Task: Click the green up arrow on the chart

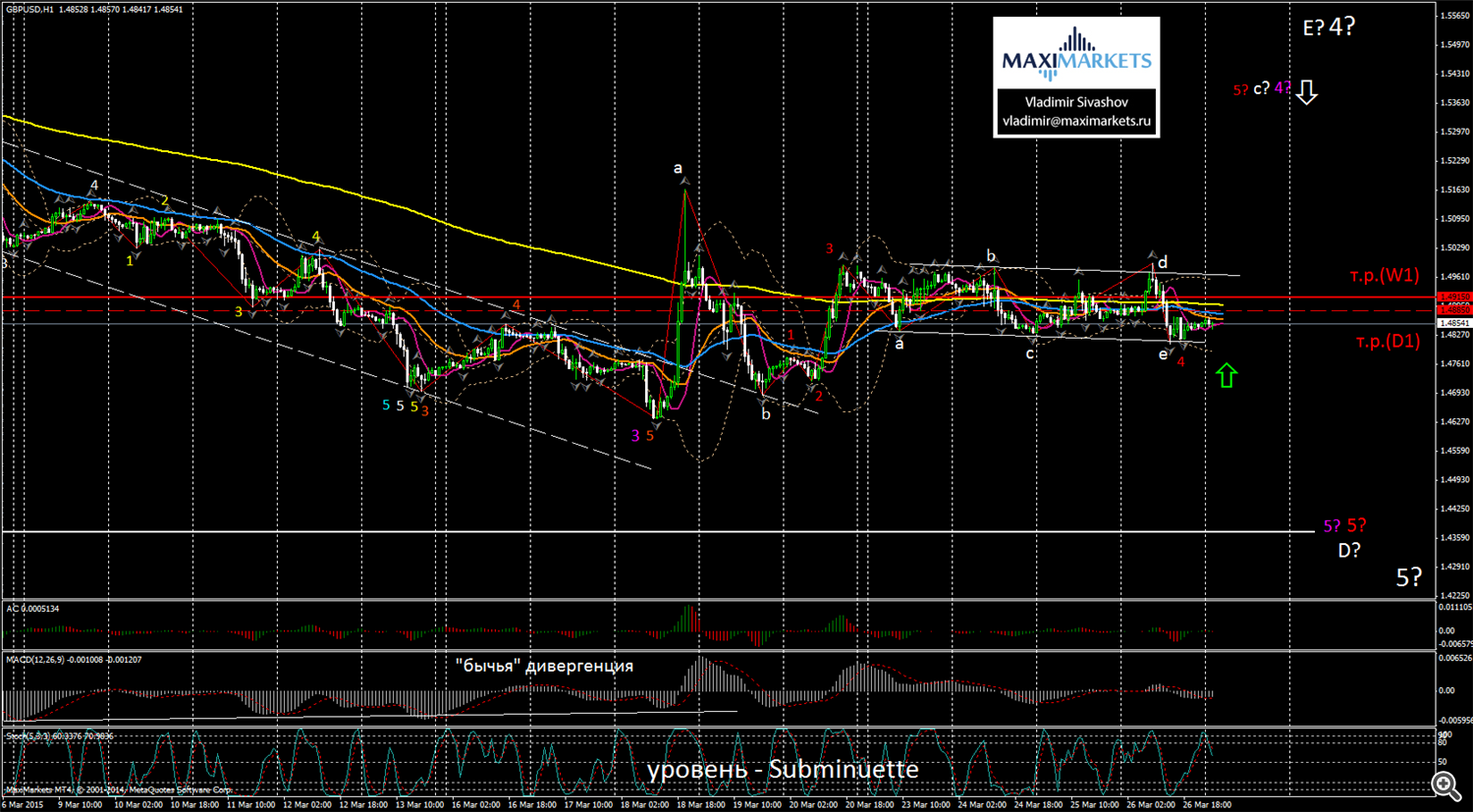Action: [1226, 374]
